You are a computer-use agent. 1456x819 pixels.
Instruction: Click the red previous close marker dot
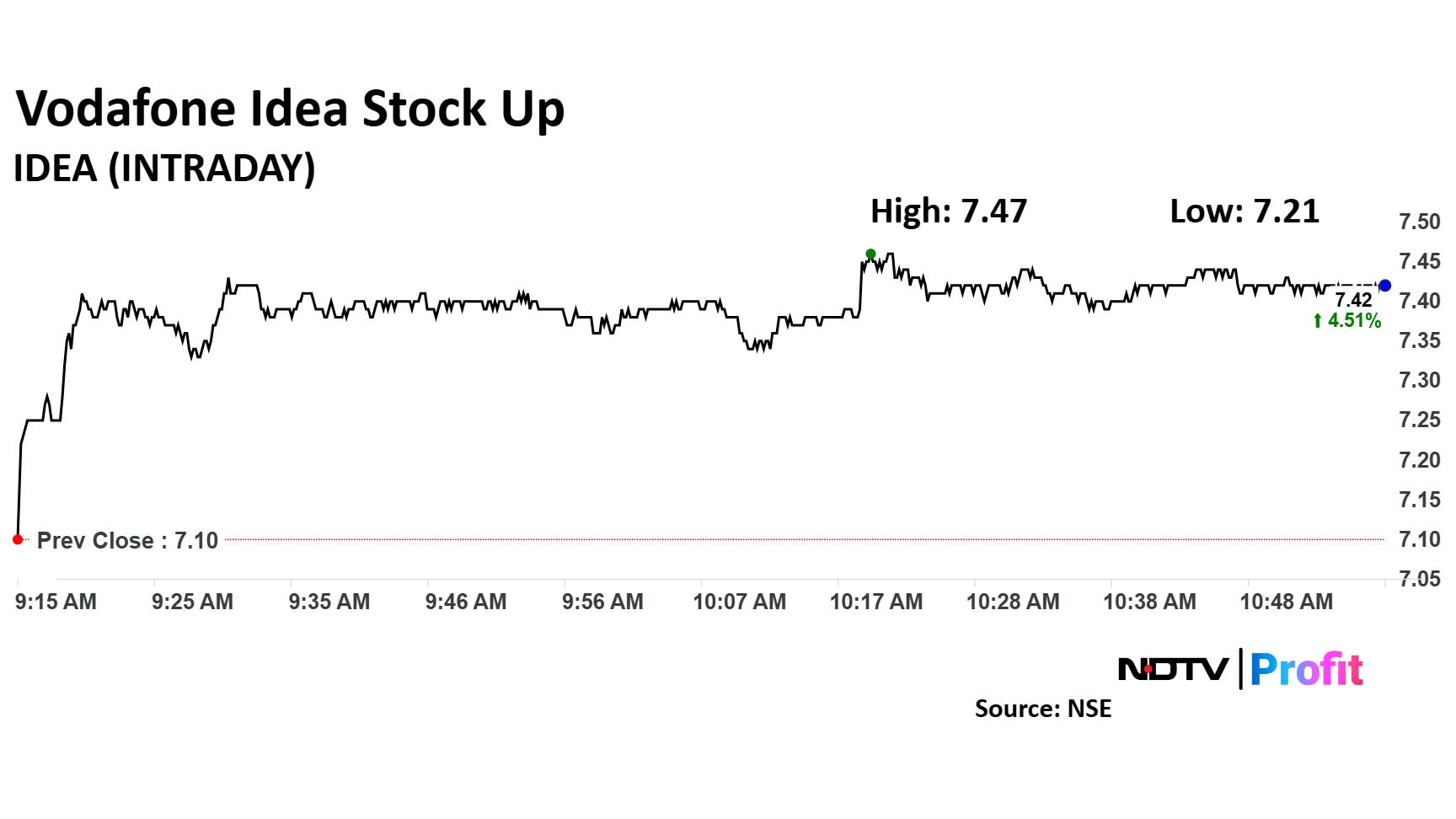[18, 539]
